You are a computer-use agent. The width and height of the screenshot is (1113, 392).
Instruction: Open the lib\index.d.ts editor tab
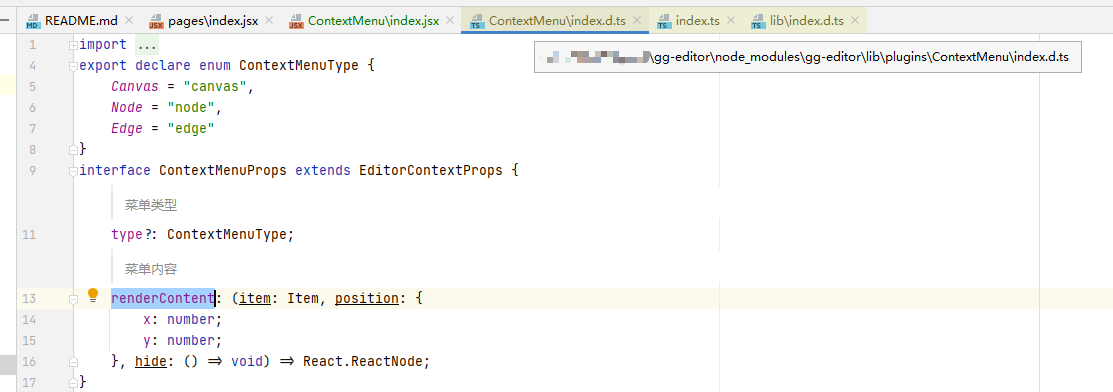pyautogui.click(x=806, y=21)
